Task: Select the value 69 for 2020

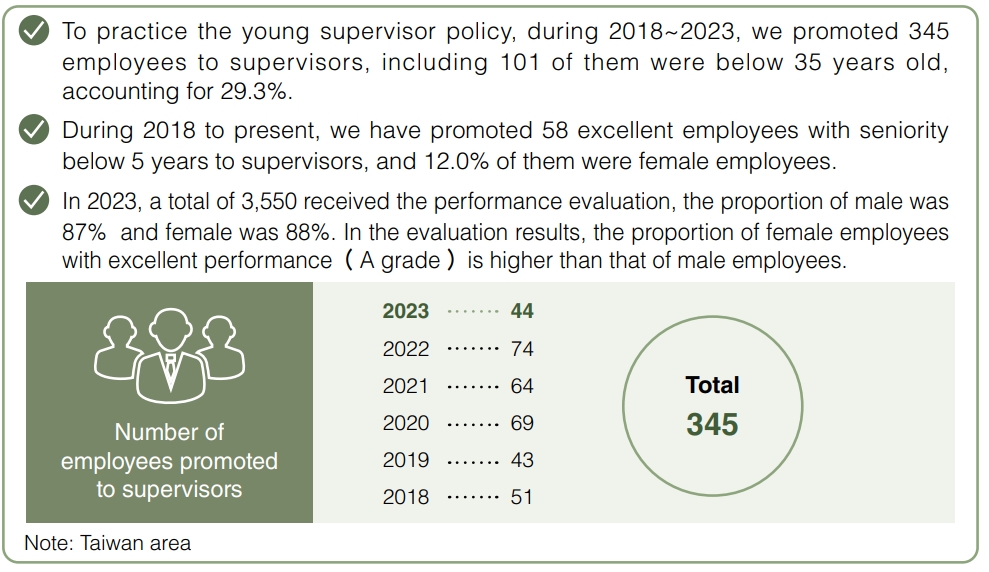Action: 522,423
